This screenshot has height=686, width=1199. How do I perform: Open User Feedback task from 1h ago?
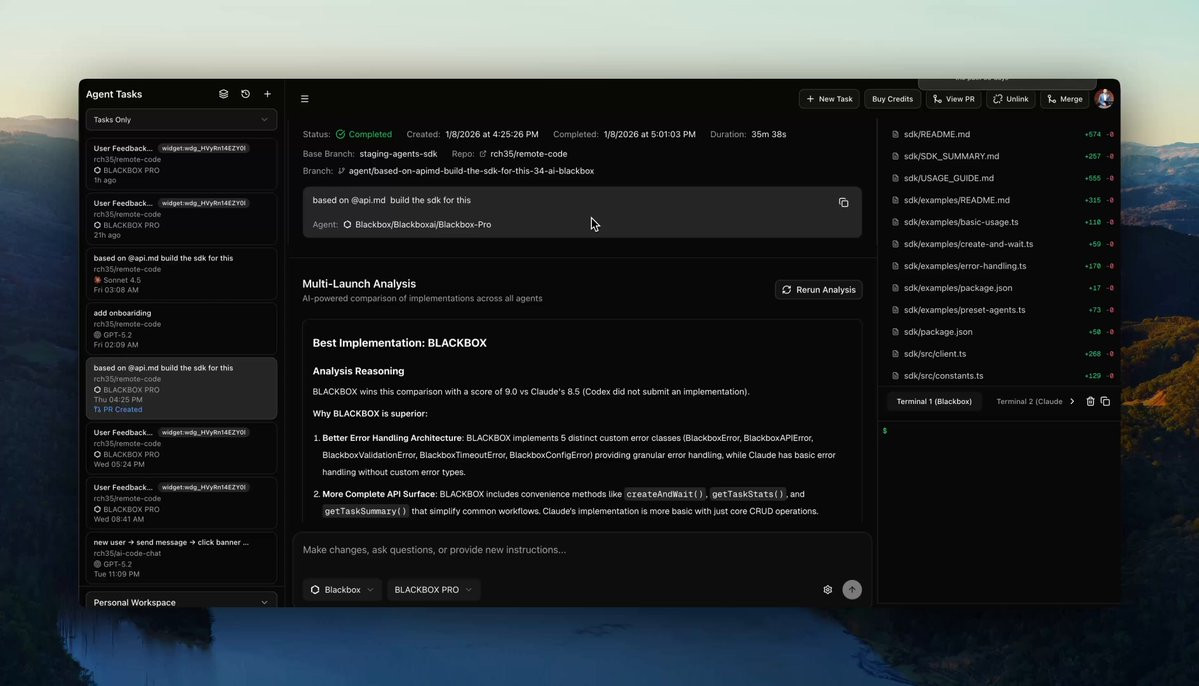181,164
